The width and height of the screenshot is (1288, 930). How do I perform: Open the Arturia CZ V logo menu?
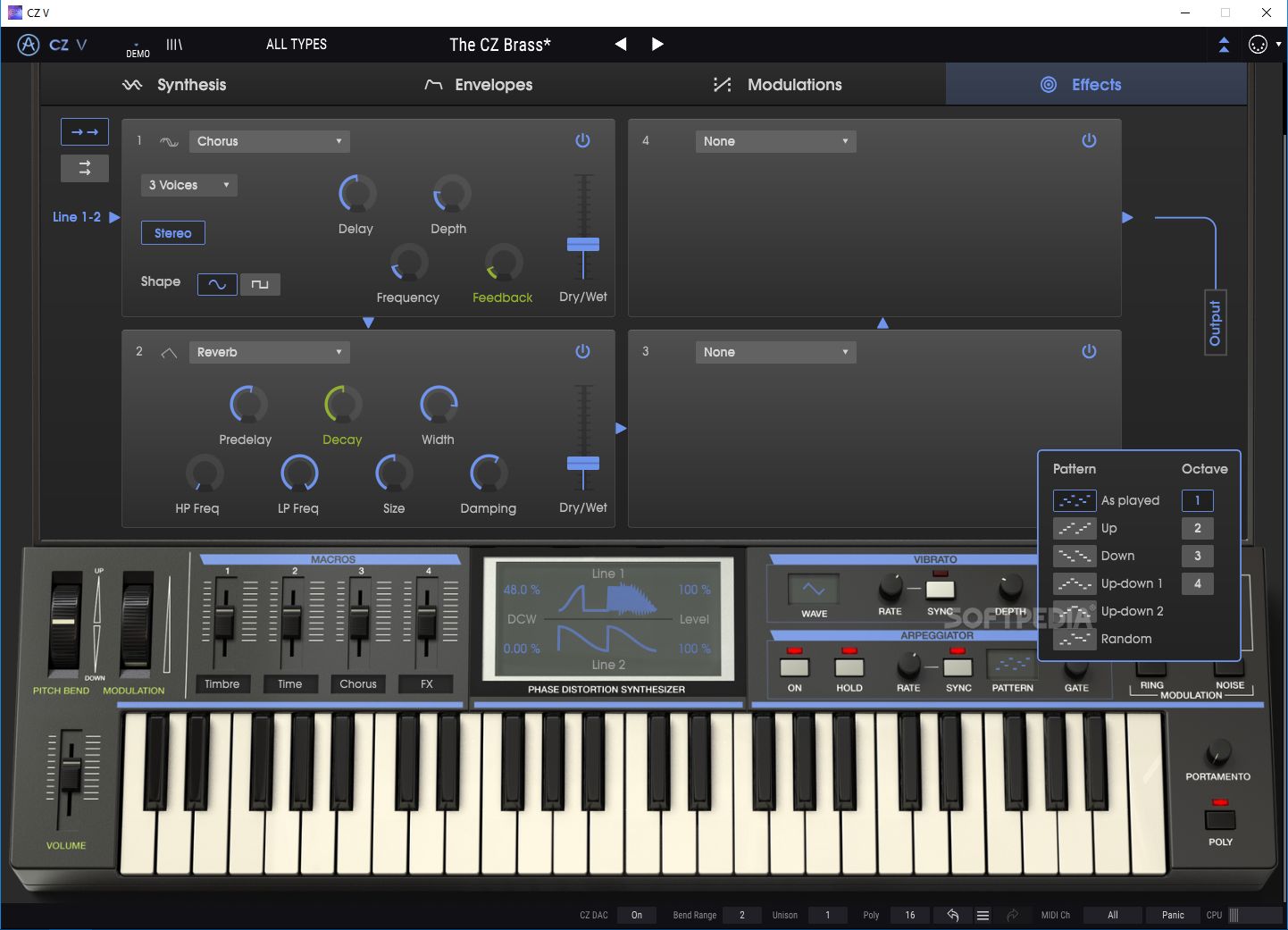point(52,45)
